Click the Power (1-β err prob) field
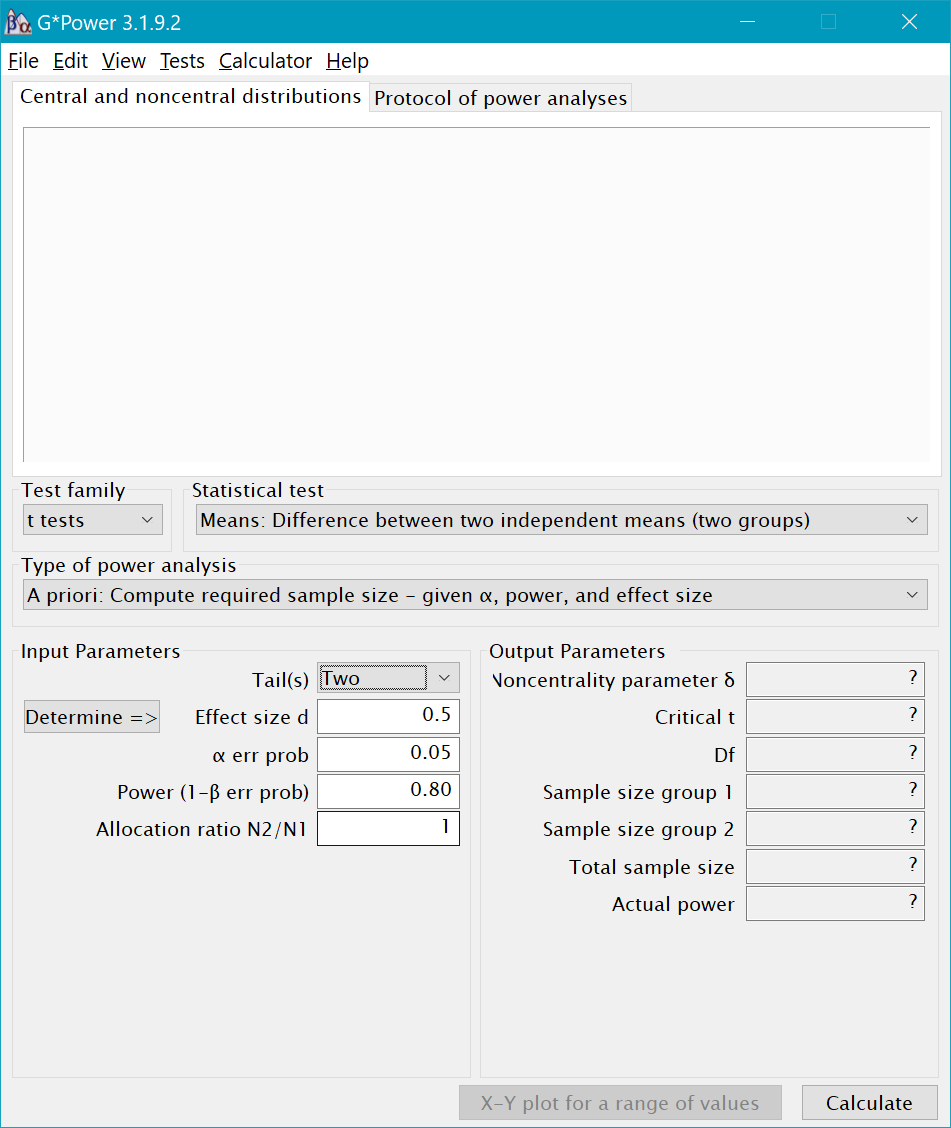The height and width of the screenshot is (1128, 951). (388, 791)
